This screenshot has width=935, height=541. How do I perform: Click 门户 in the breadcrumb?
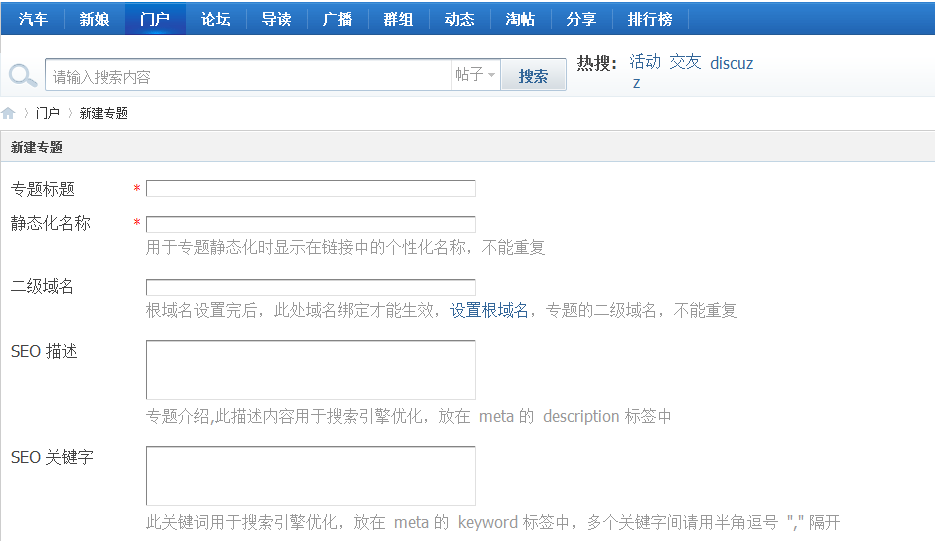tap(48, 113)
